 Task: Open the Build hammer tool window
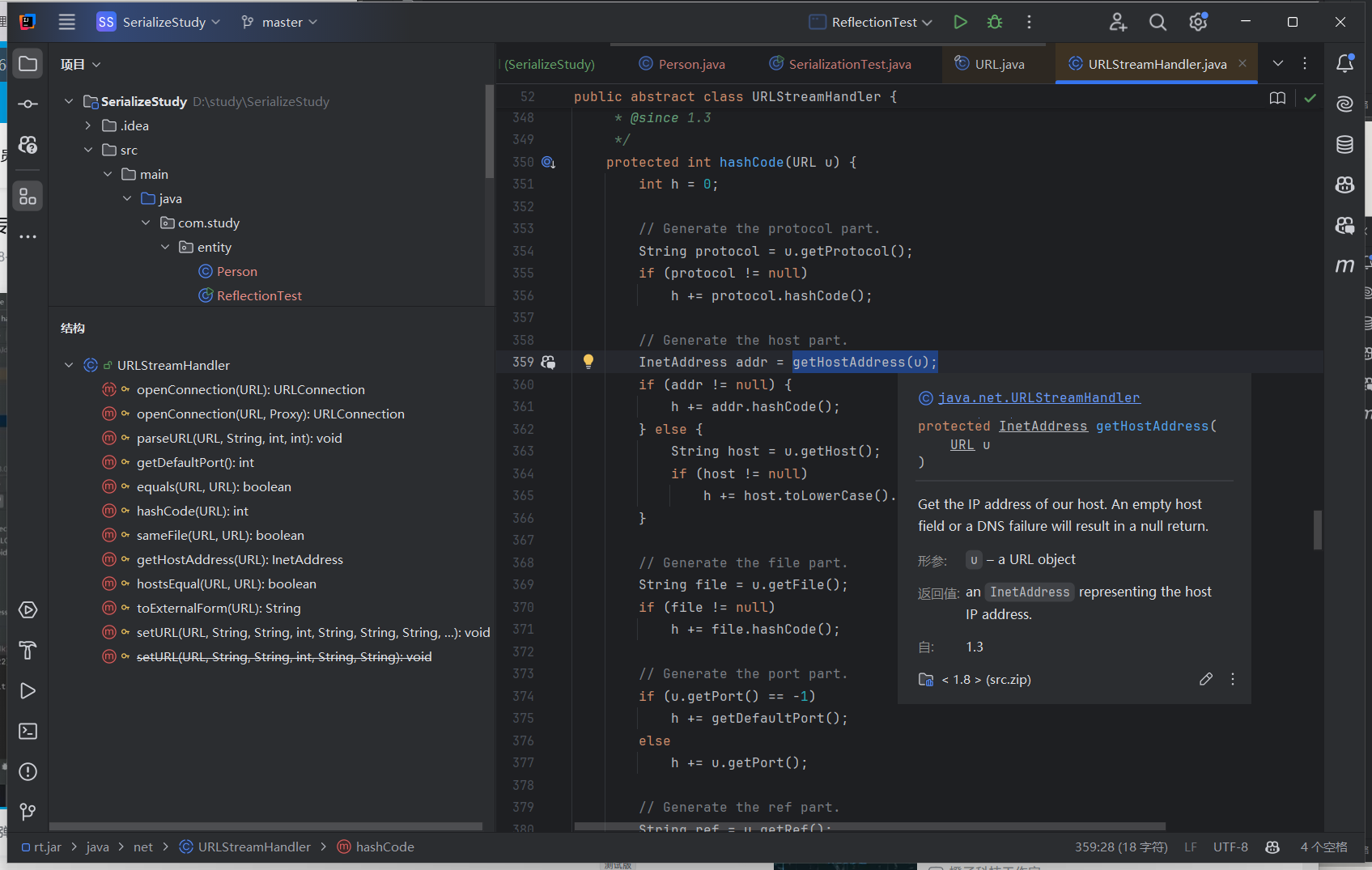point(28,651)
